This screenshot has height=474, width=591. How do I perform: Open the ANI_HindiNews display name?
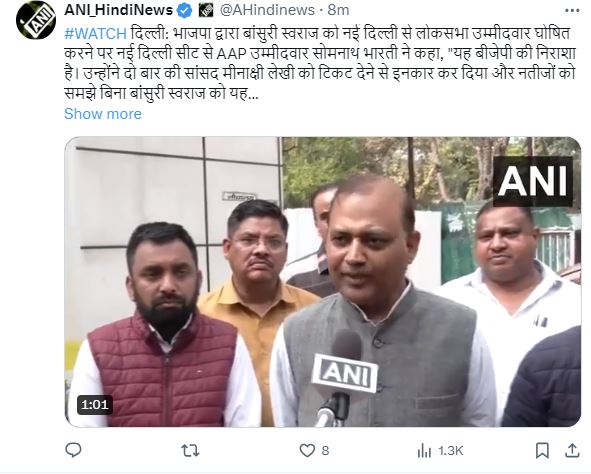pos(118,10)
